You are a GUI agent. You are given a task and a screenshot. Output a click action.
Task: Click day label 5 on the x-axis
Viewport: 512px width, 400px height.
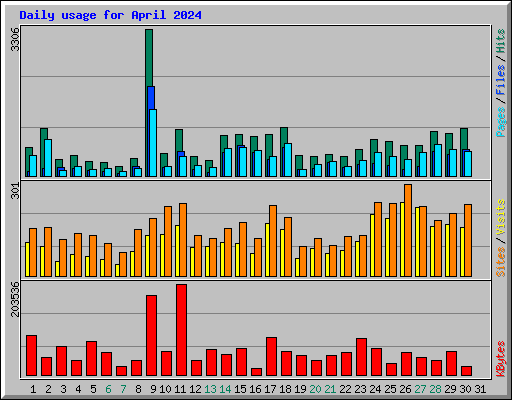pyautogui.click(x=93, y=389)
